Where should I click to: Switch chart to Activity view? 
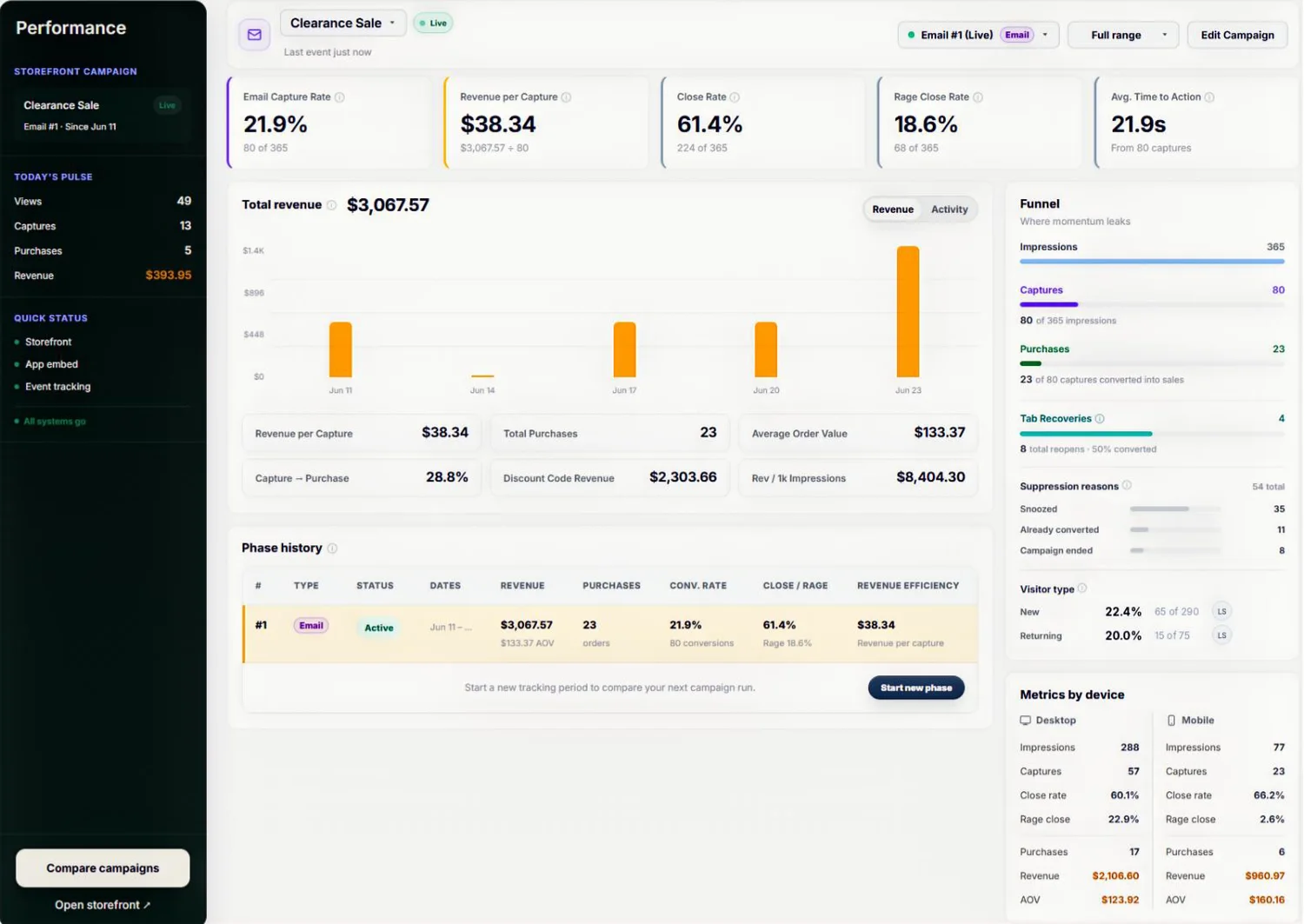coord(949,209)
